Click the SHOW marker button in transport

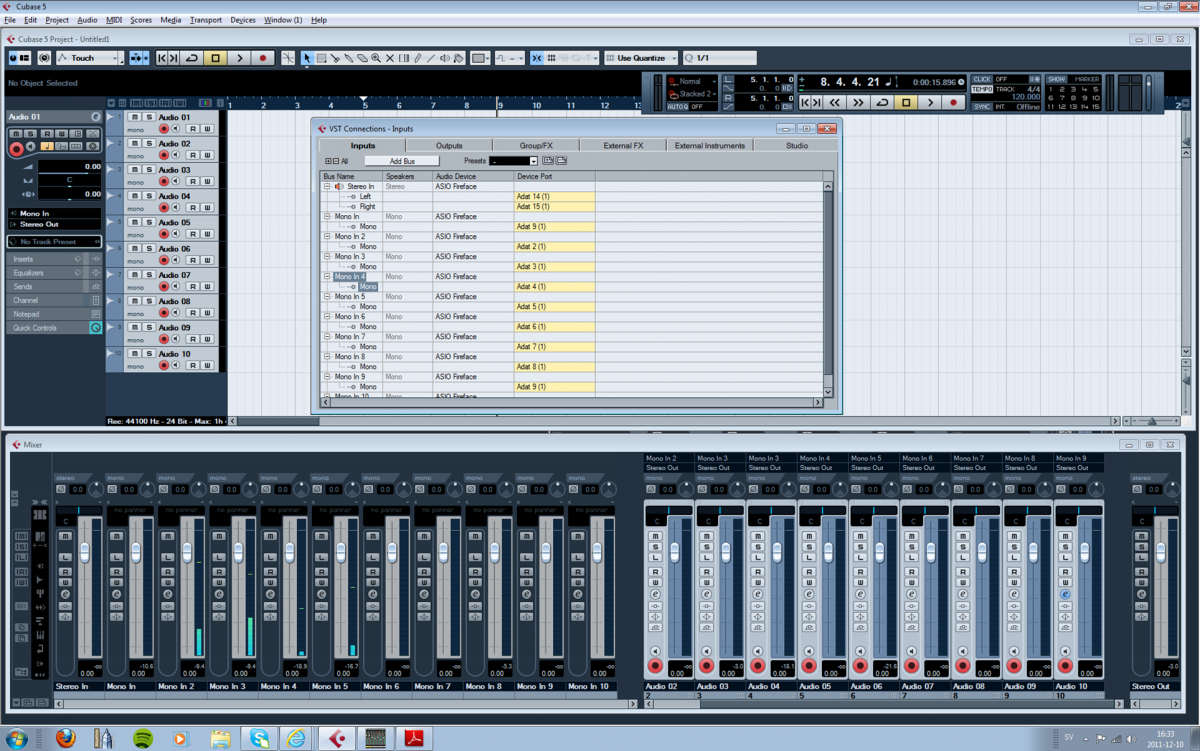pos(1057,79)
